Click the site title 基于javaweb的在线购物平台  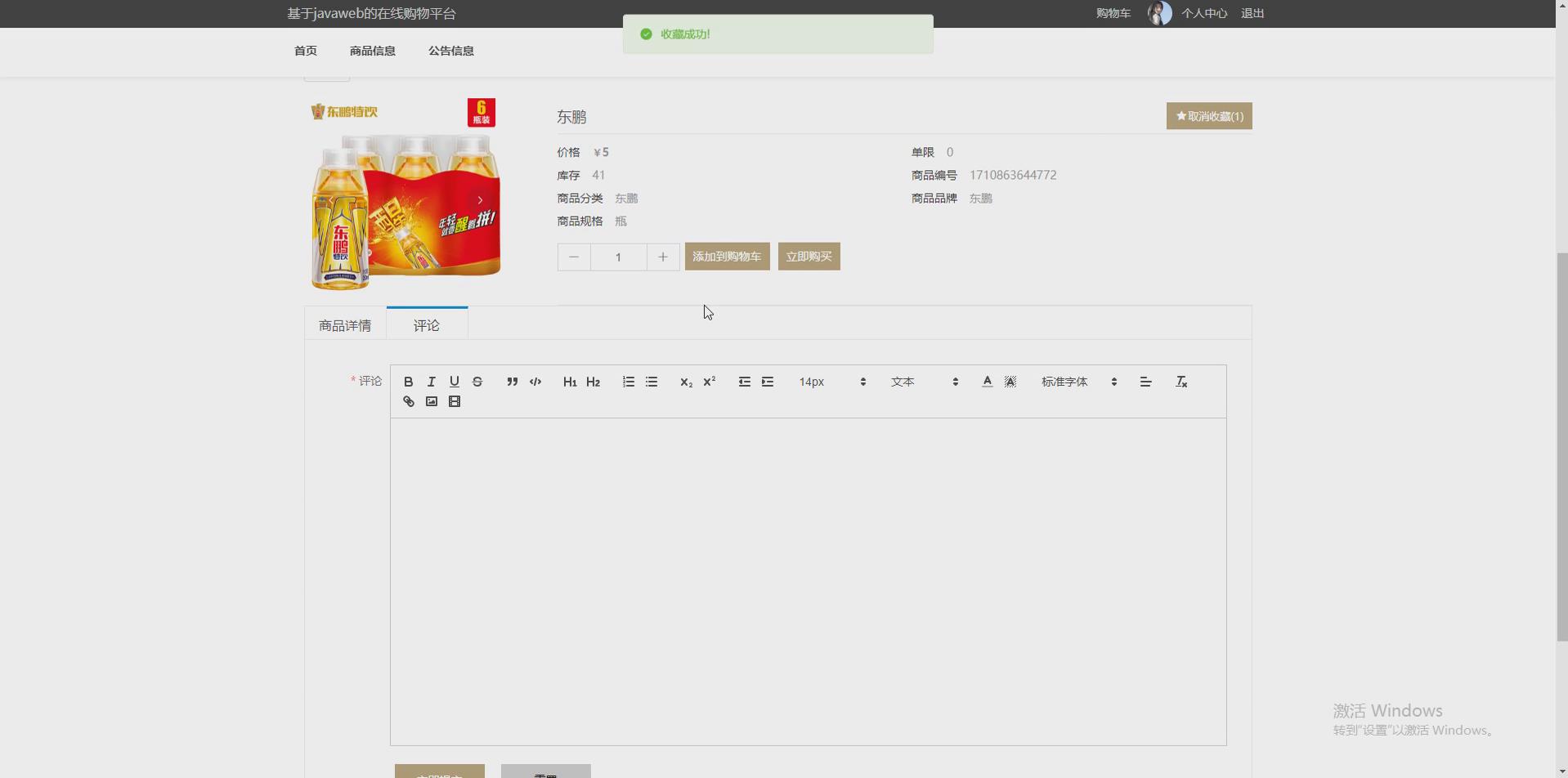point(372,13)
